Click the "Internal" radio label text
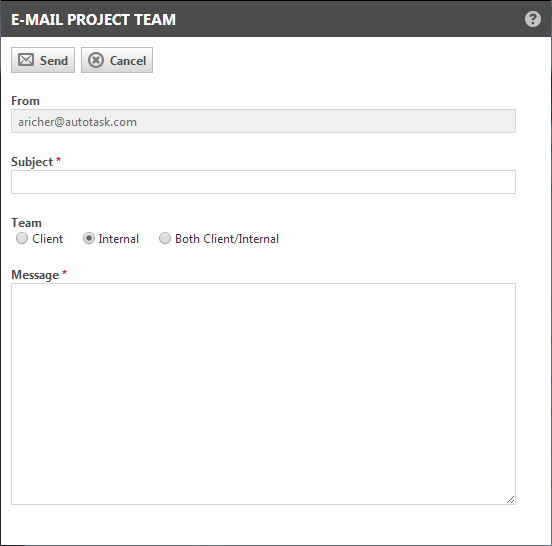This screenshot has width=552, height=546. 119,239
